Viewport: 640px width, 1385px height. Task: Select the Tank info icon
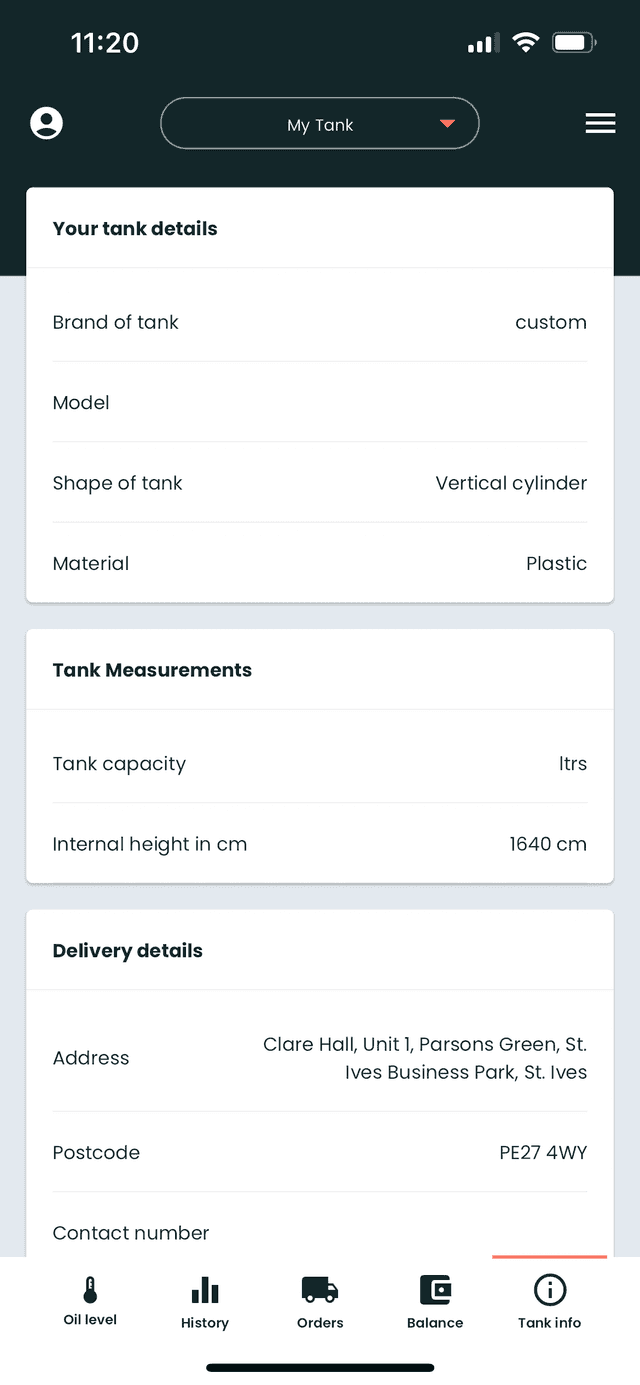click(549, 1290)
